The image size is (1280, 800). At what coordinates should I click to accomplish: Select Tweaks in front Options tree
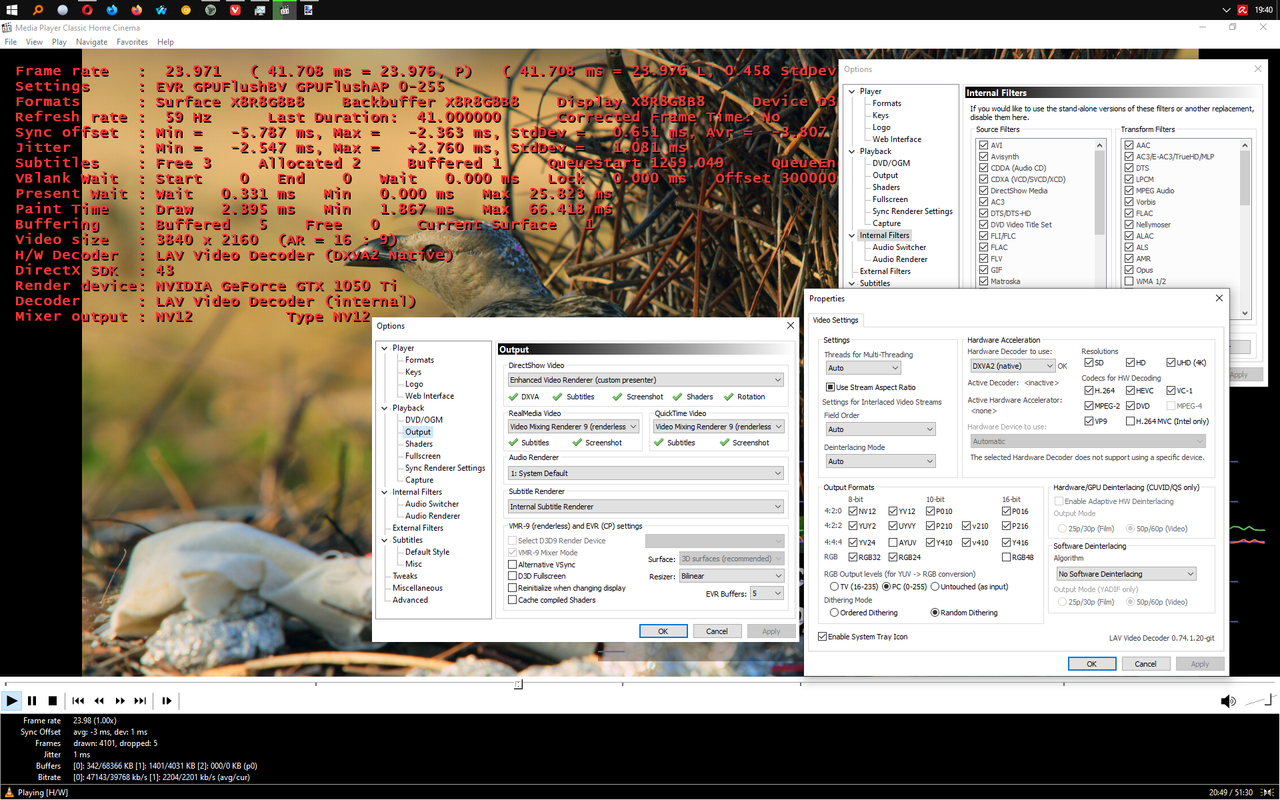[x=405, y=576]
